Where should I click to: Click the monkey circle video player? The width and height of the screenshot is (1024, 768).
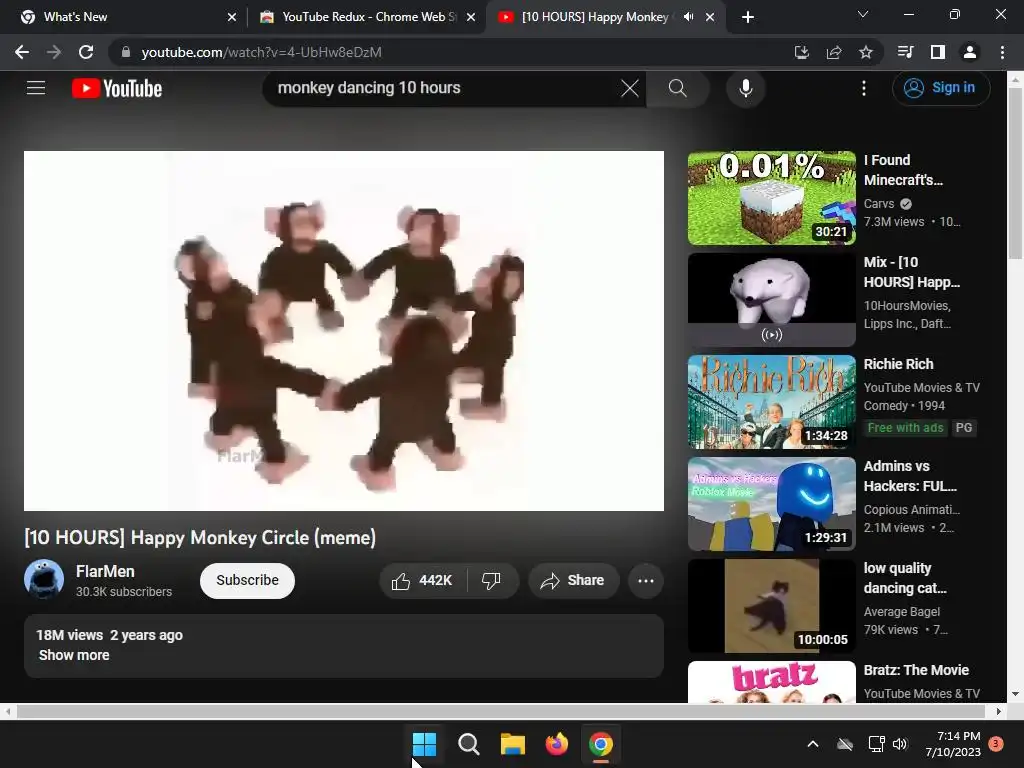344,331
